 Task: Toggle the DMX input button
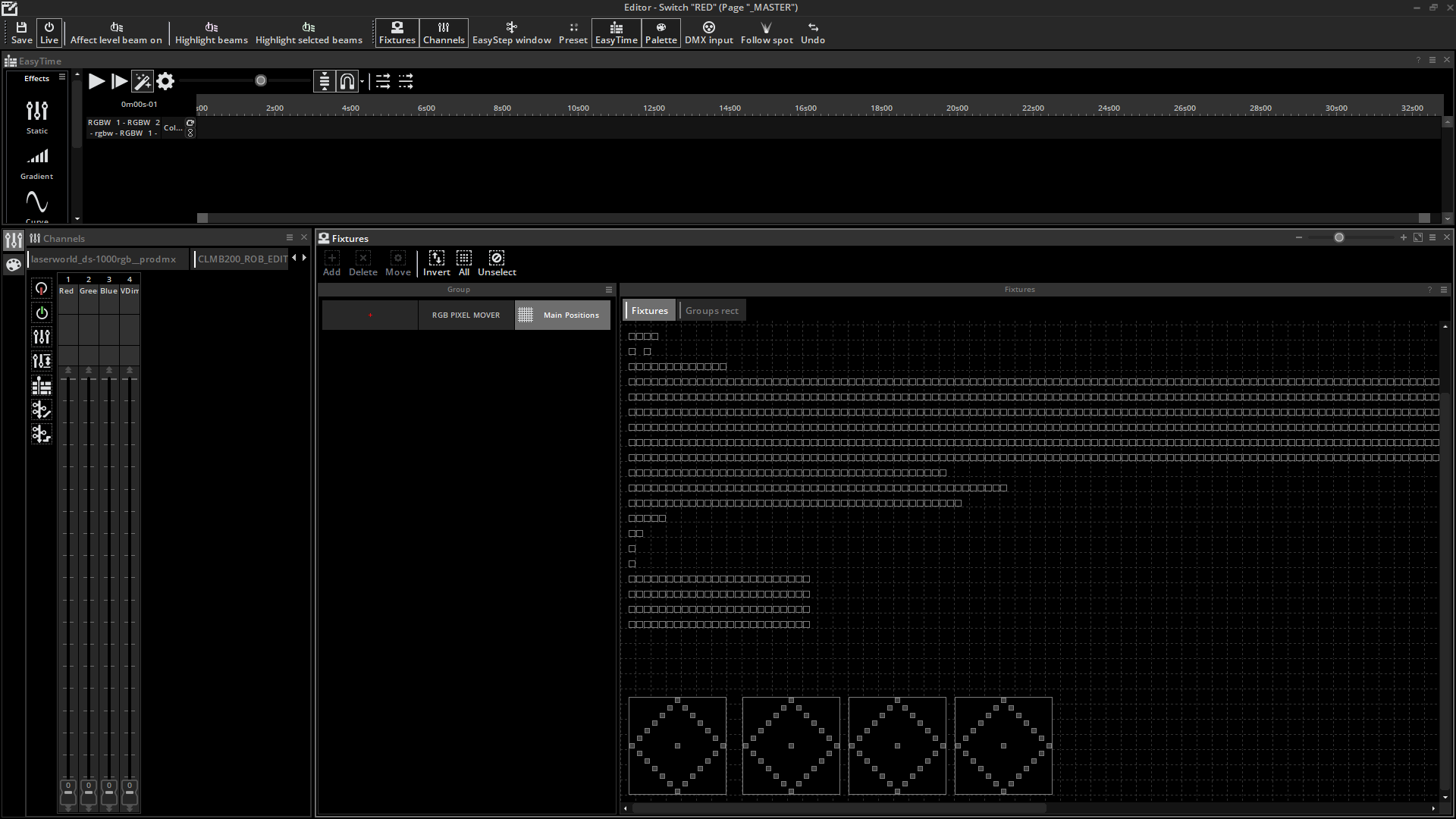point(708,32)
